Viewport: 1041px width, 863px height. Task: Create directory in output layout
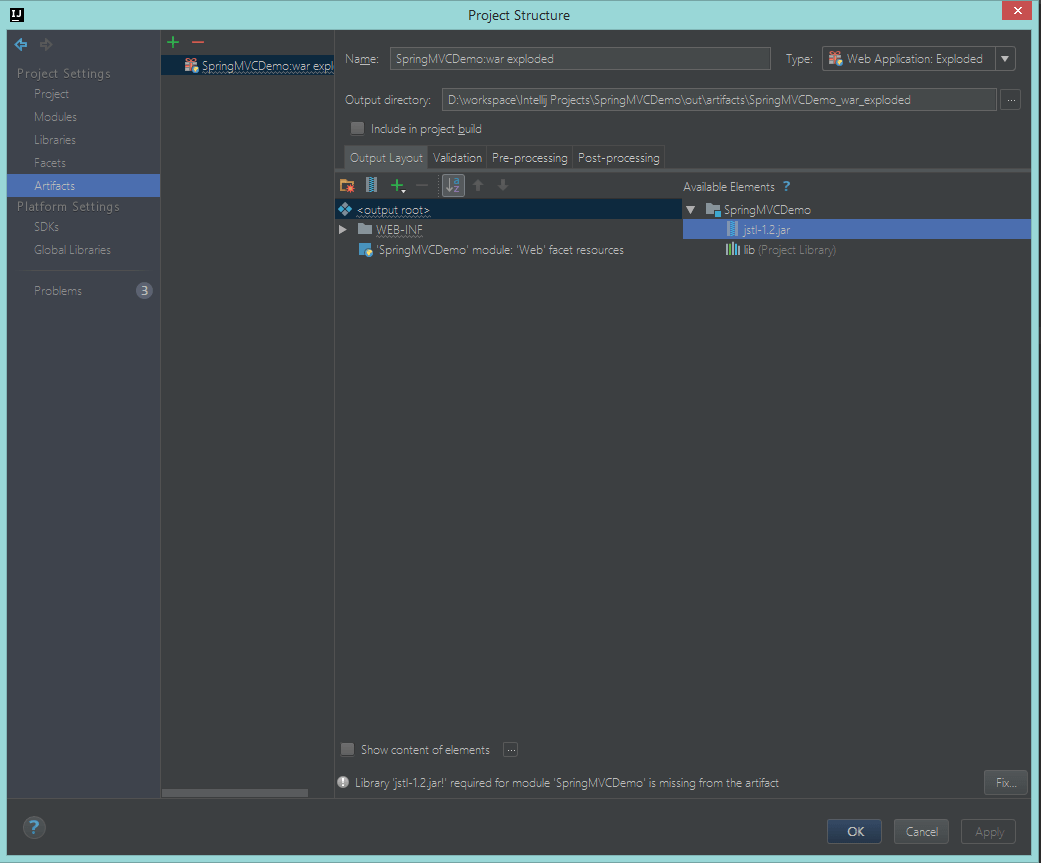(x=347, y=186)
